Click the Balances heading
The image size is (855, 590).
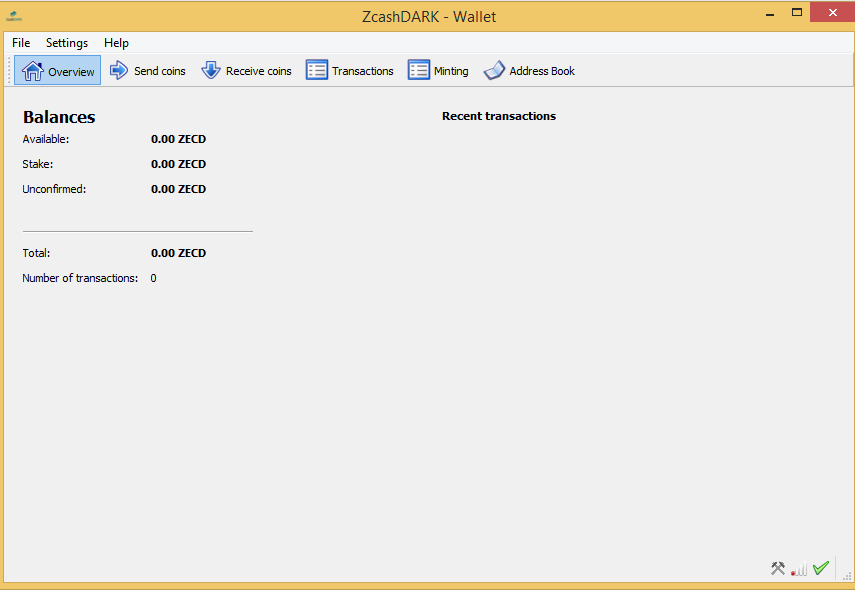(59, 117)
